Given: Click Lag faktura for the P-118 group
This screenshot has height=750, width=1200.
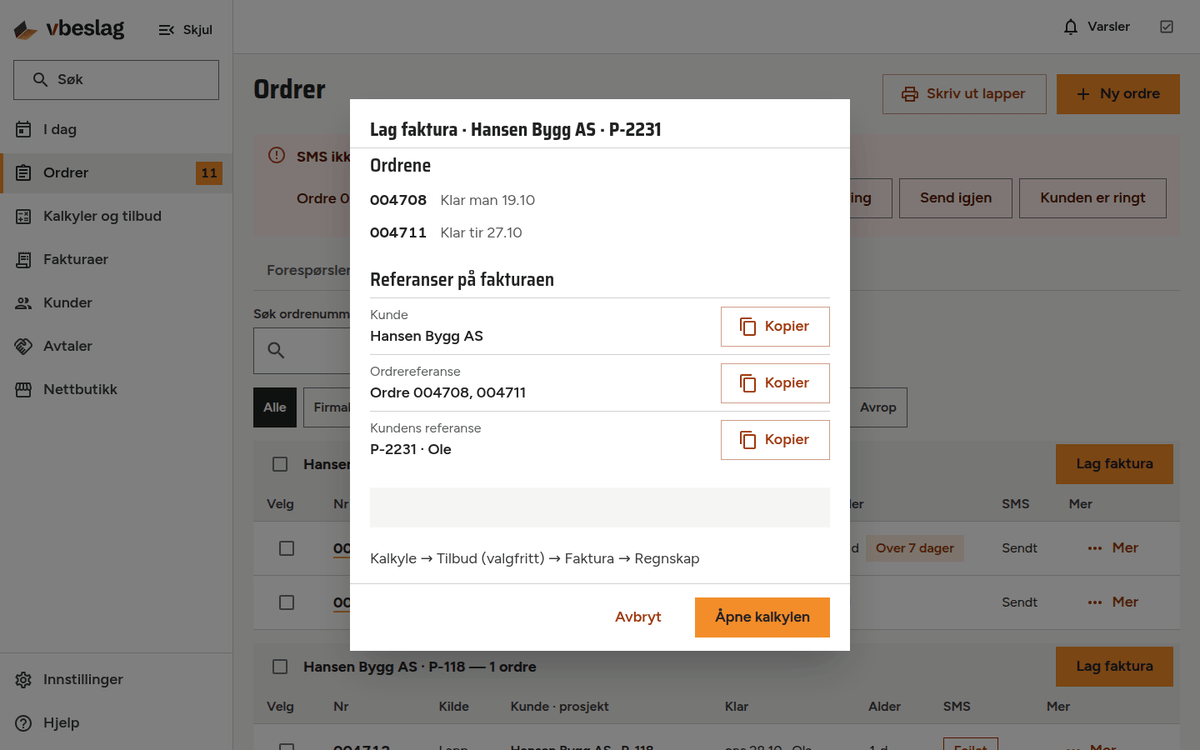Looking at the screenshot, I should pos(1114,666).
